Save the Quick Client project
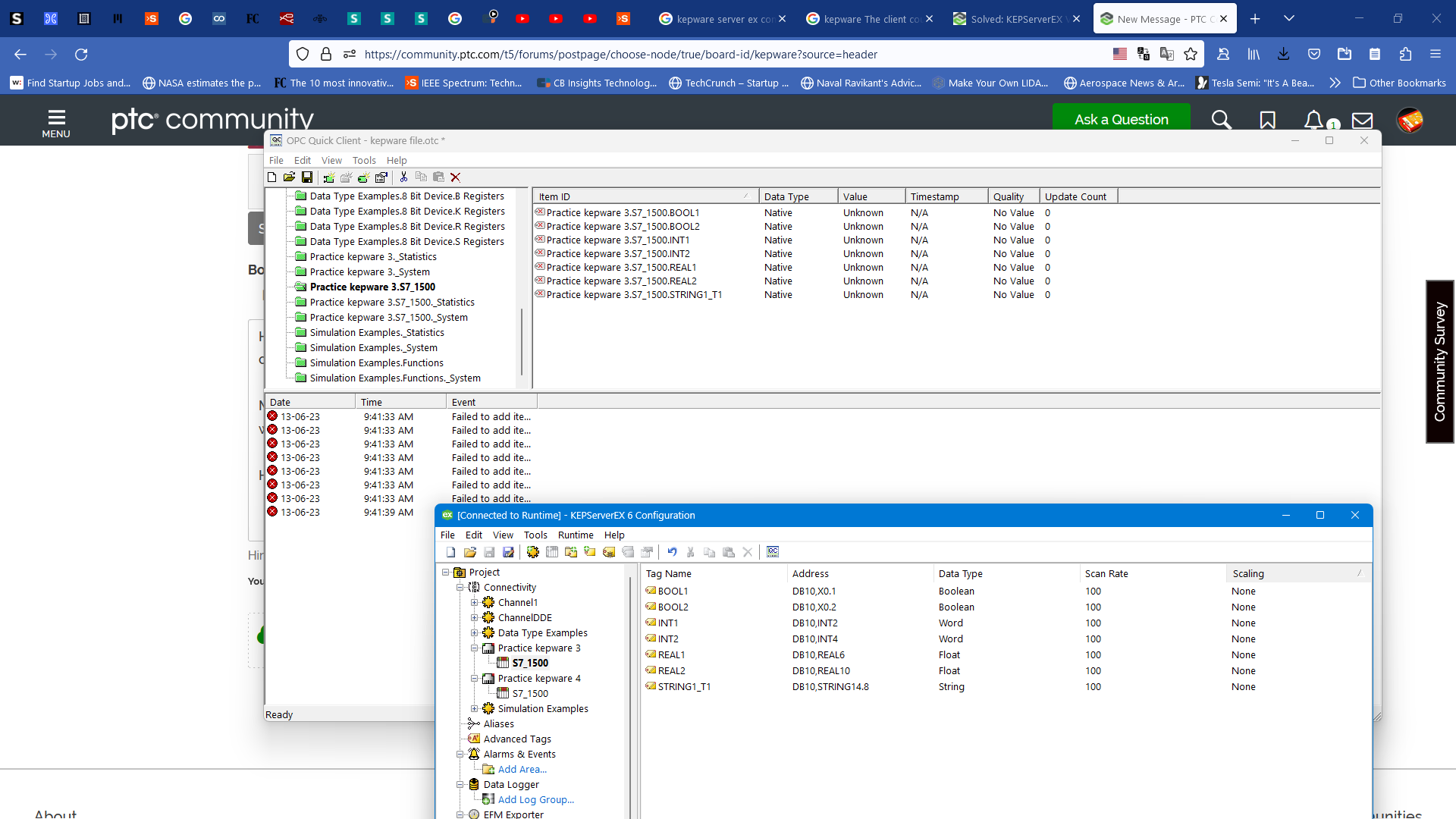 point(307,177)
